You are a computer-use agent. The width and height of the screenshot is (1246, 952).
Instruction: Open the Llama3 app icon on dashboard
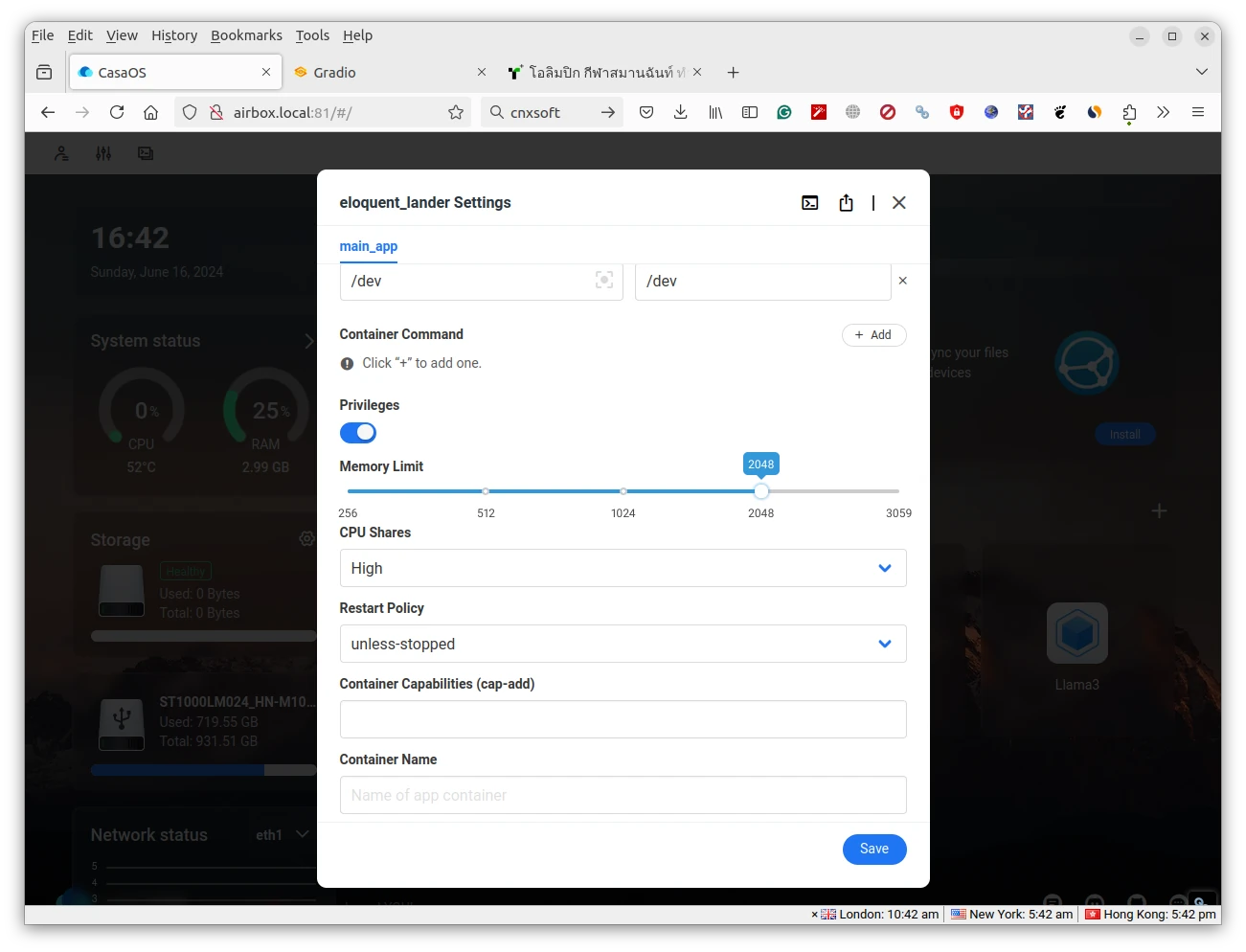point(1077,633)
